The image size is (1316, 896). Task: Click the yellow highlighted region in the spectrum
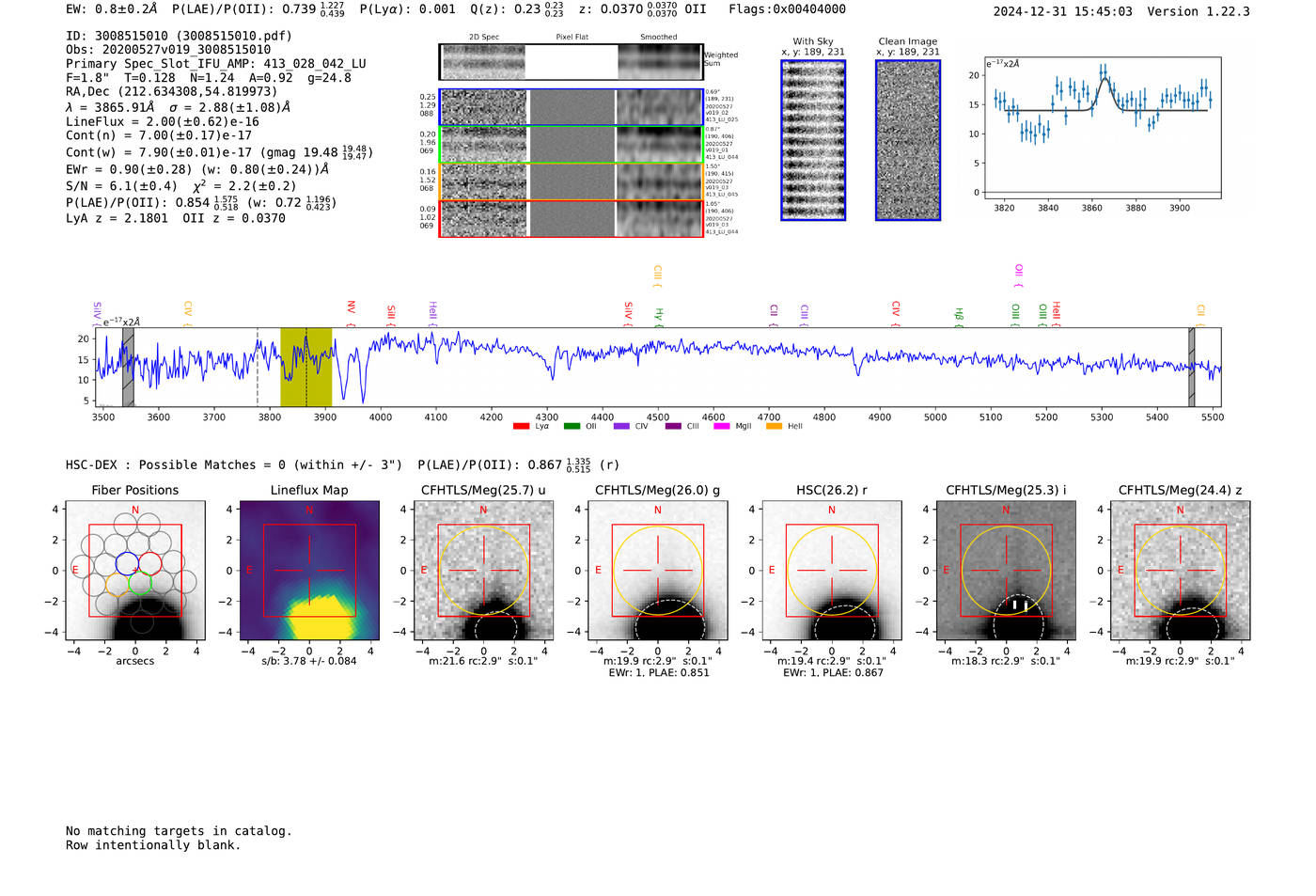click(x=306, y=367)
